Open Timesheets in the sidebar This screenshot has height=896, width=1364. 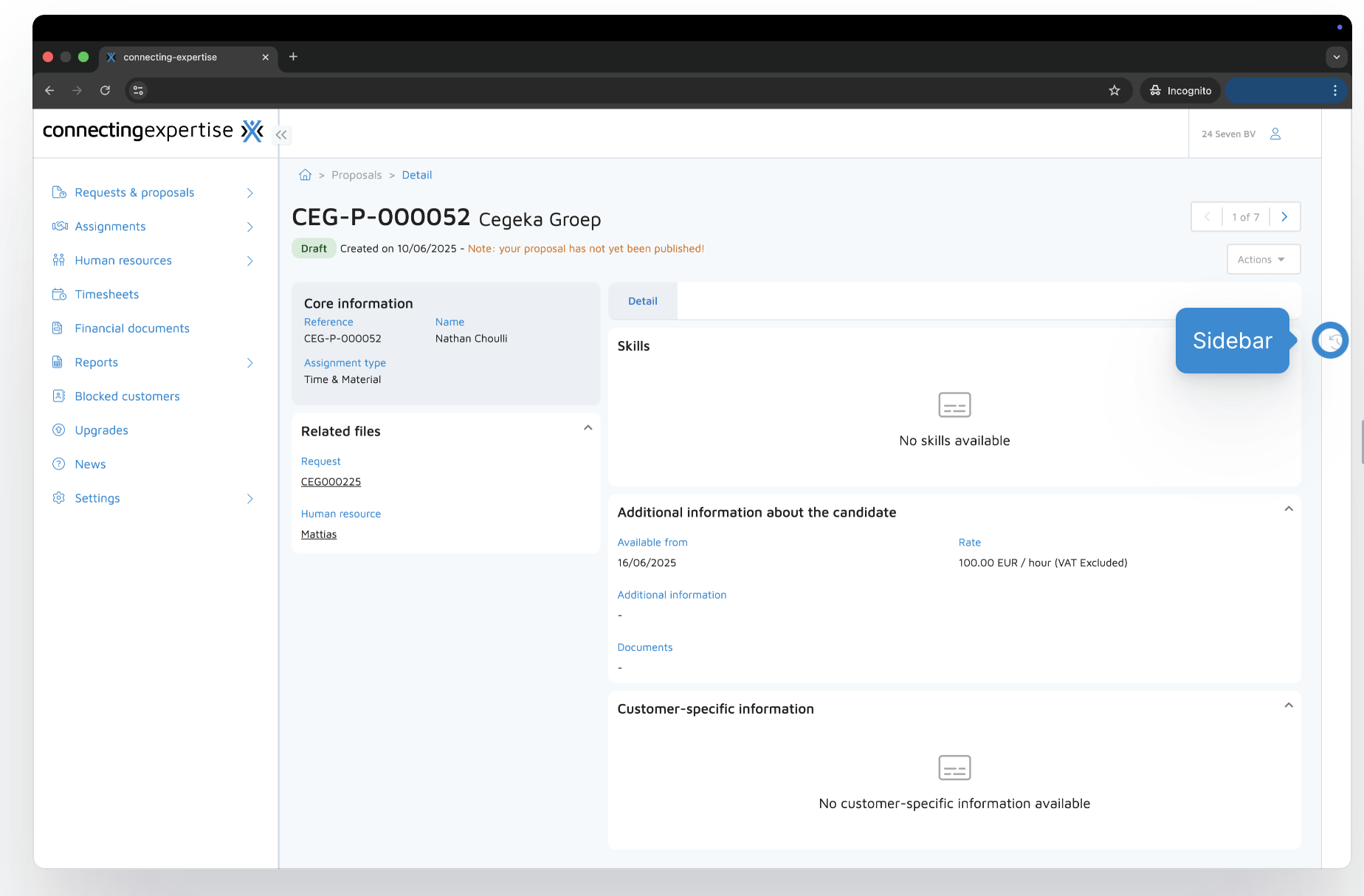[x=106, y=294]
